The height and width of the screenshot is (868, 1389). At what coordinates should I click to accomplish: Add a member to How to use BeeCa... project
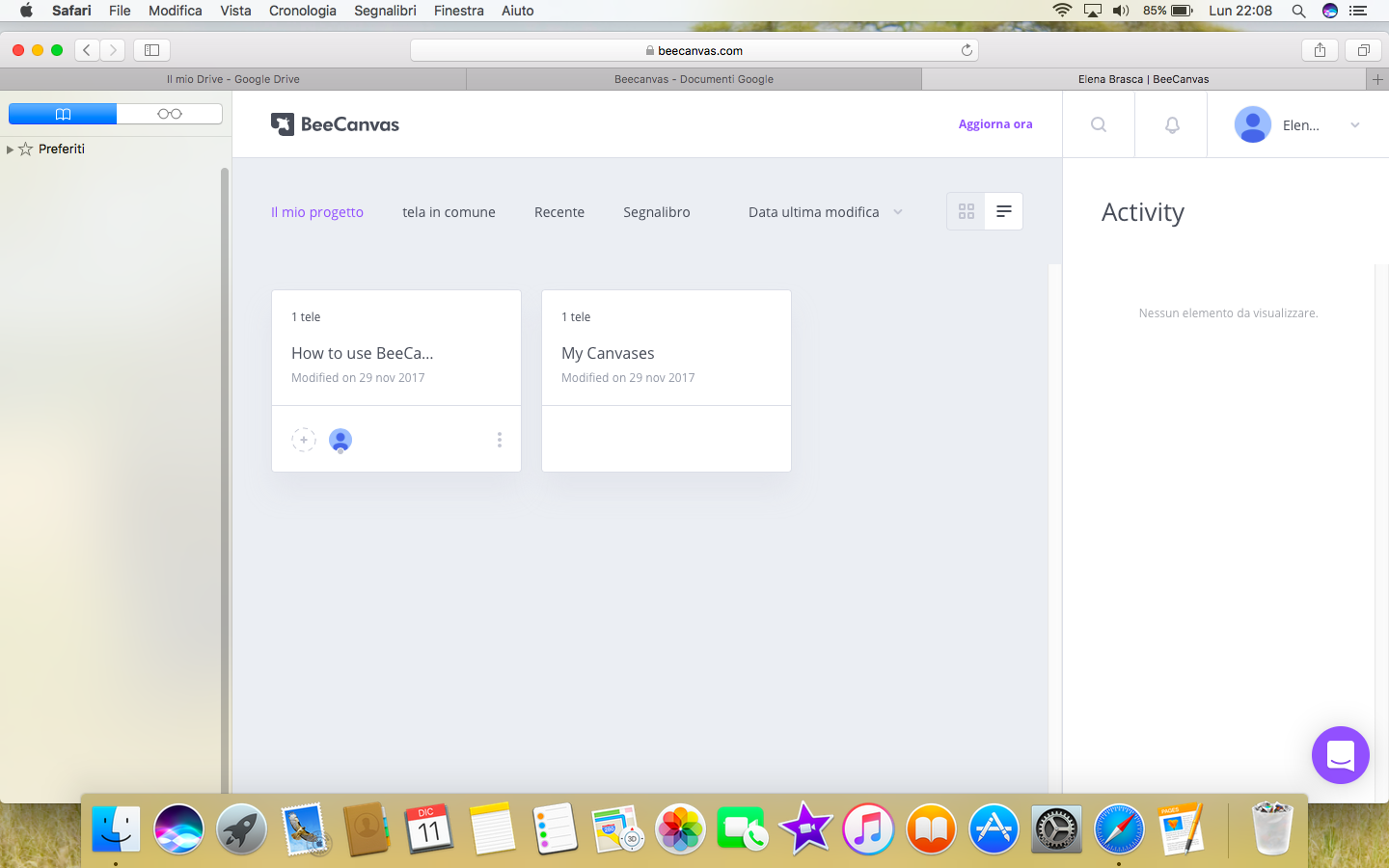[x=304, y=440]
